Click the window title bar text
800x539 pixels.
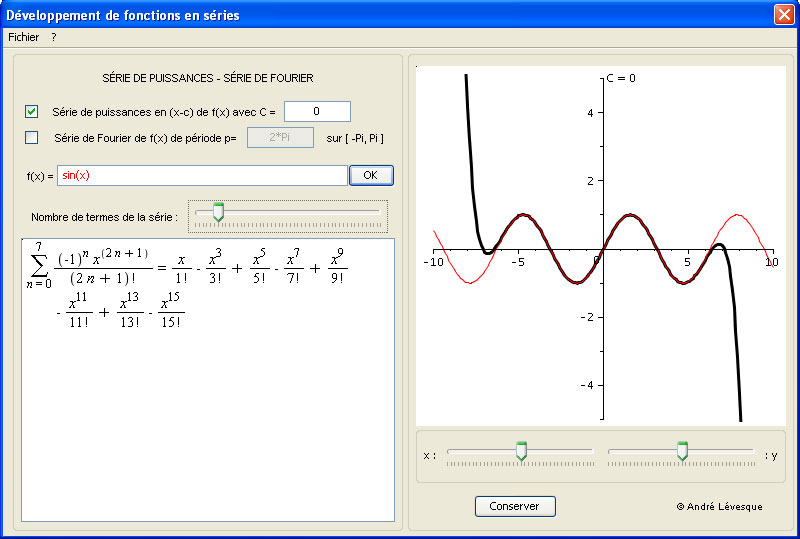coord(125,16)
